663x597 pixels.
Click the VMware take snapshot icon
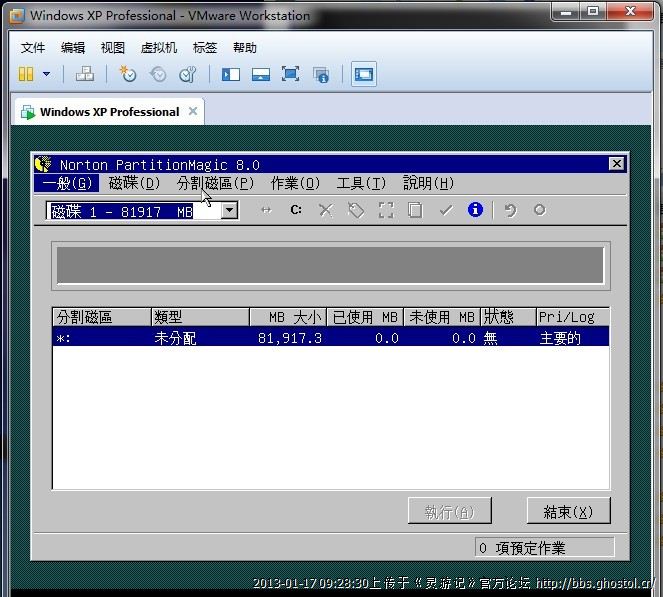[128, 74]
